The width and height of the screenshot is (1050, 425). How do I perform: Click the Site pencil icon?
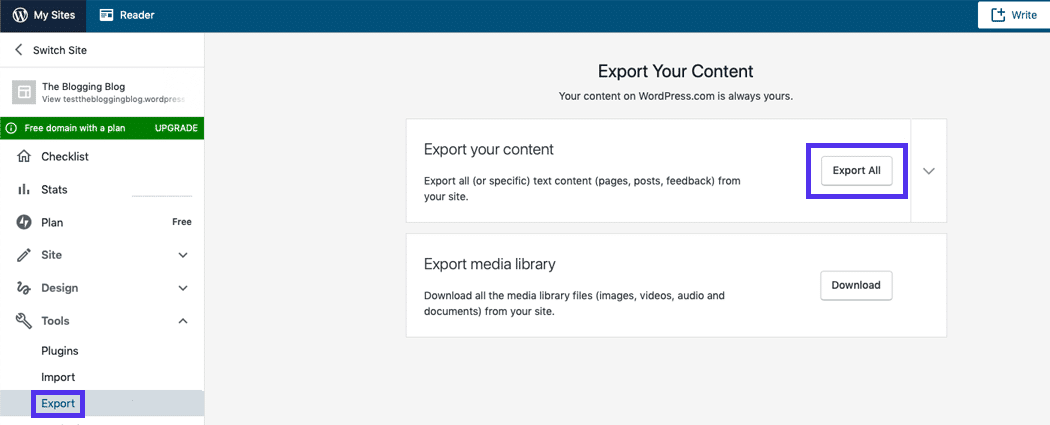pyautogui.click(x=24, y=255)
